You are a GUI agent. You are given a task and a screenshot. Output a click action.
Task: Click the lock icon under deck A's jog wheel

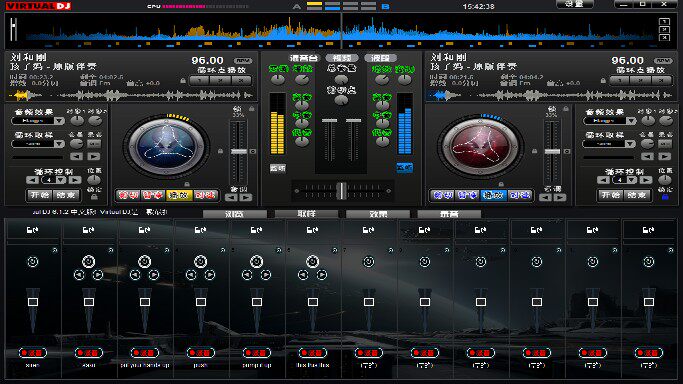(187, 184)
